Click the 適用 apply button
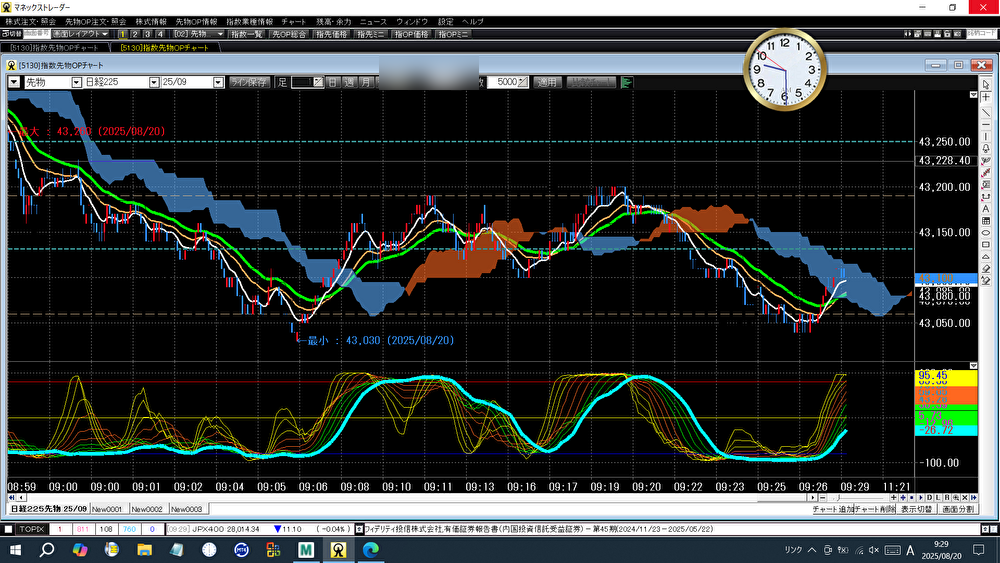Image resolution: width=1000 pixels, height=563 pixels. click(x=547, y=82)
